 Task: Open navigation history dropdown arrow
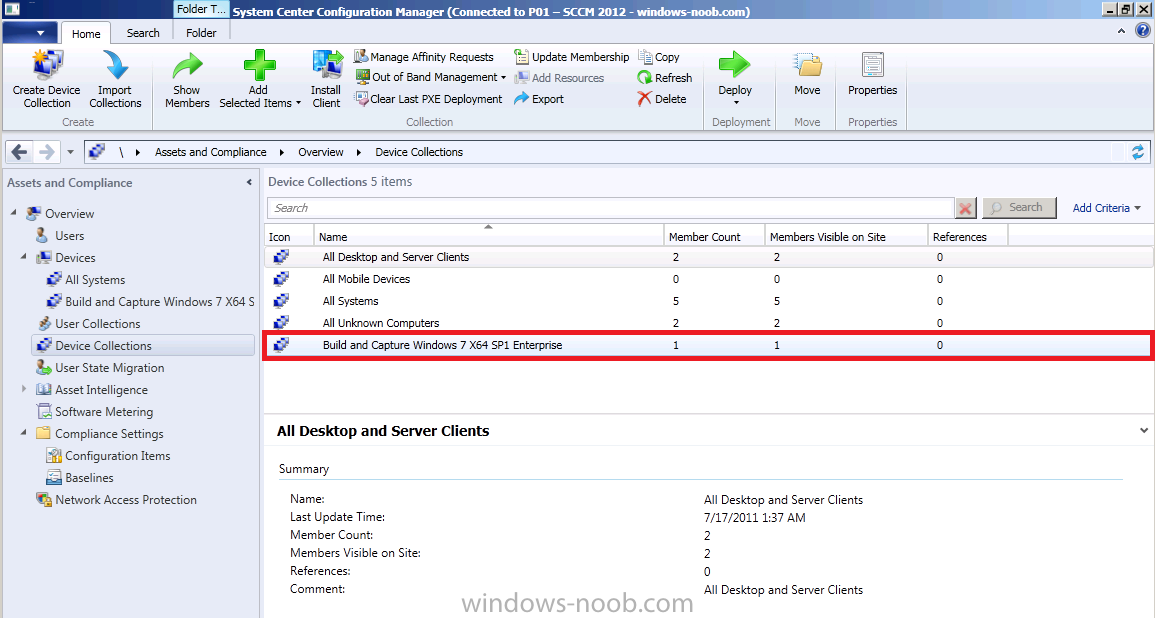70,152
